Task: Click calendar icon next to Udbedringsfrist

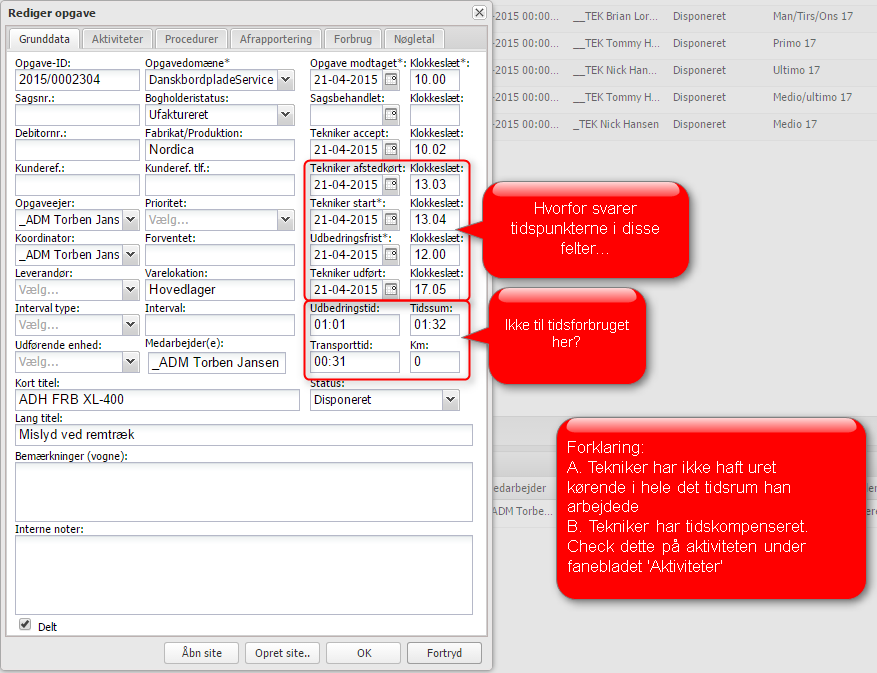Action: [x=391, y=255]
